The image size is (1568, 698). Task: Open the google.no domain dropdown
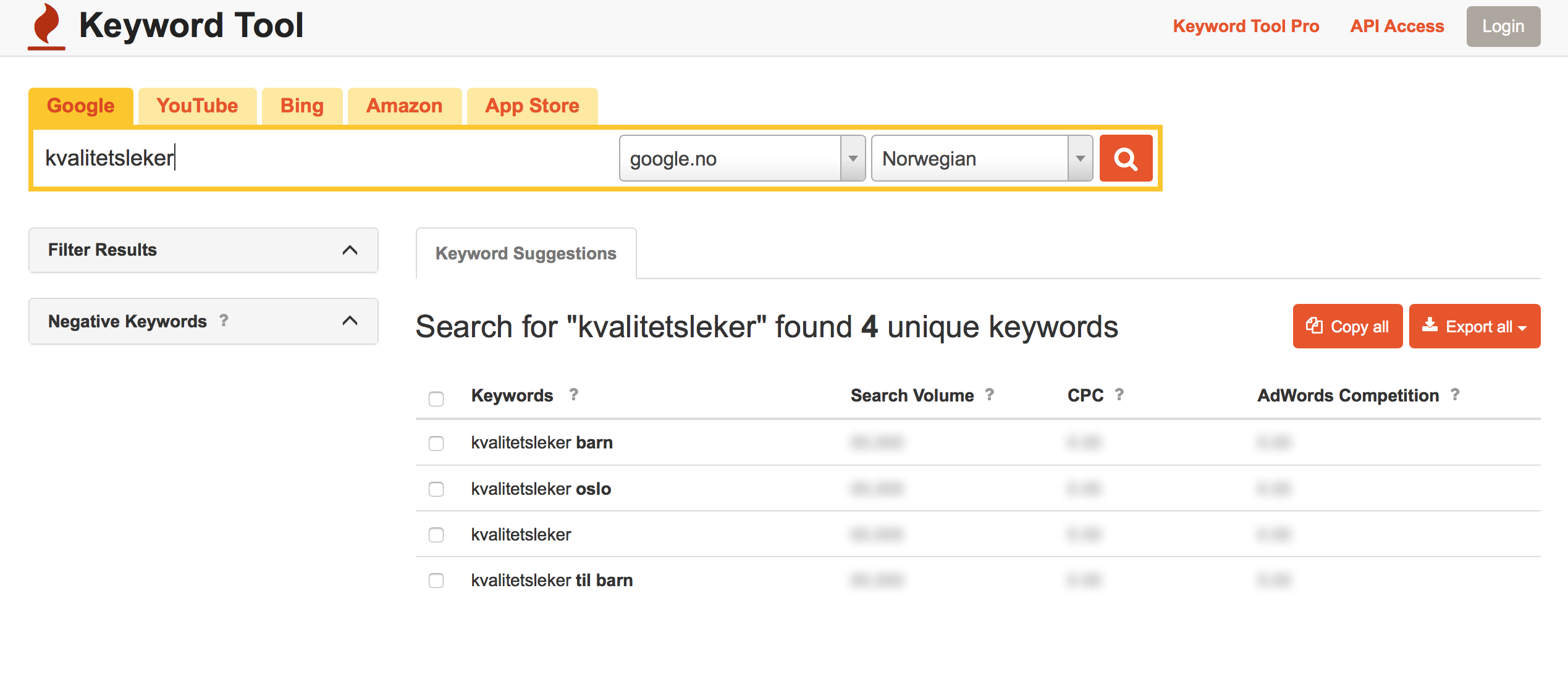[742, 159]
